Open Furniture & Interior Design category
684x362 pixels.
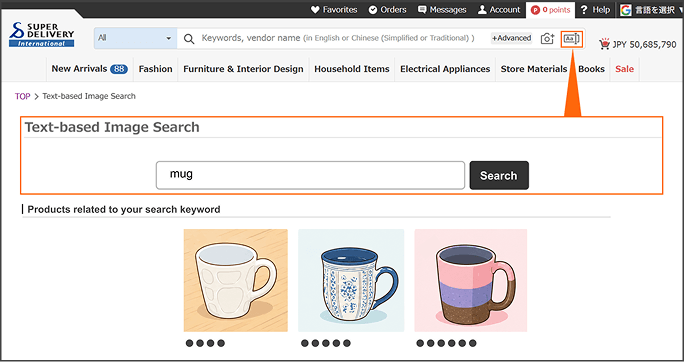click(243, 69)
